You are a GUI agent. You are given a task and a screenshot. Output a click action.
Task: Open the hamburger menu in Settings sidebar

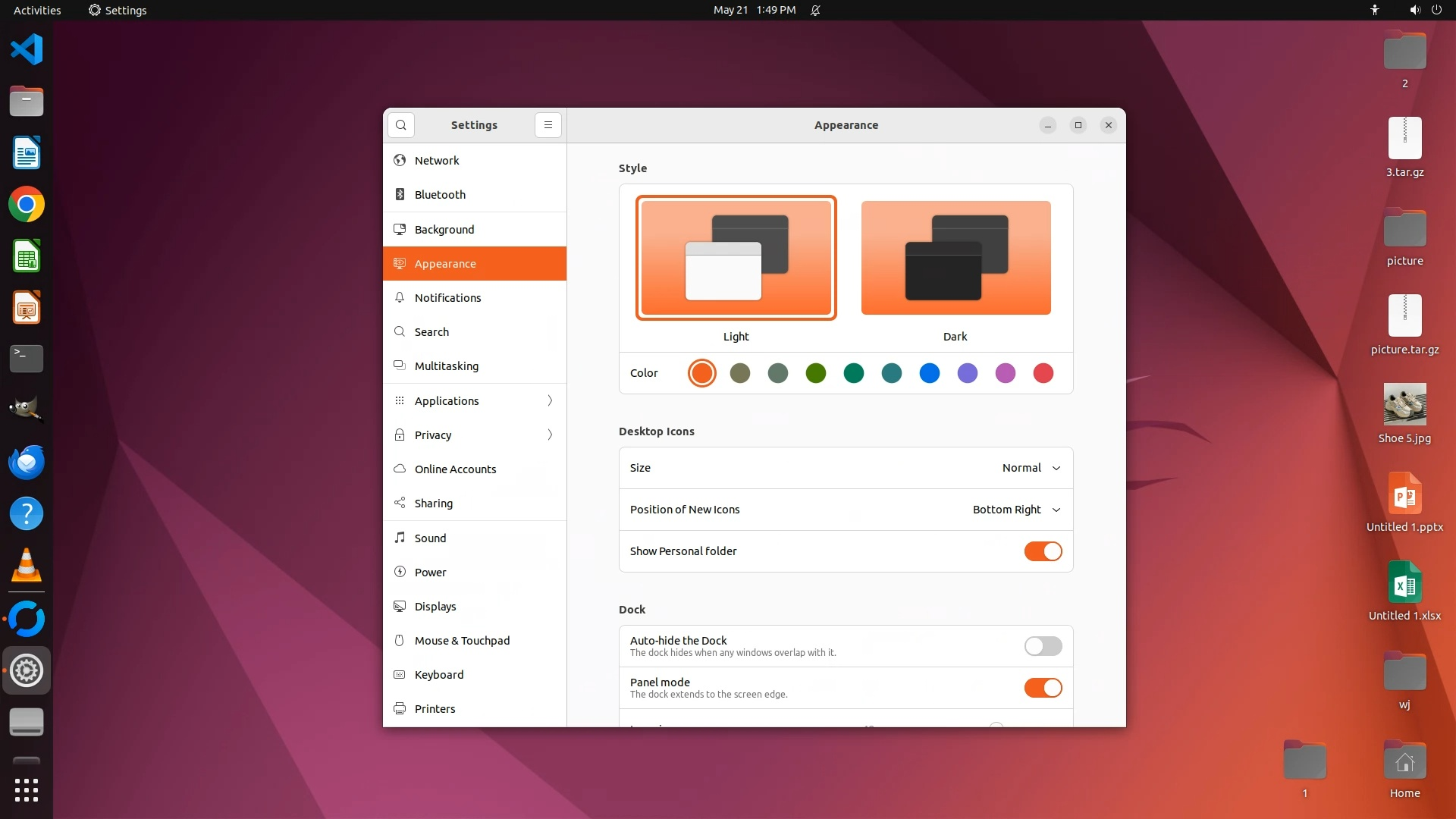tap(548, 125)
